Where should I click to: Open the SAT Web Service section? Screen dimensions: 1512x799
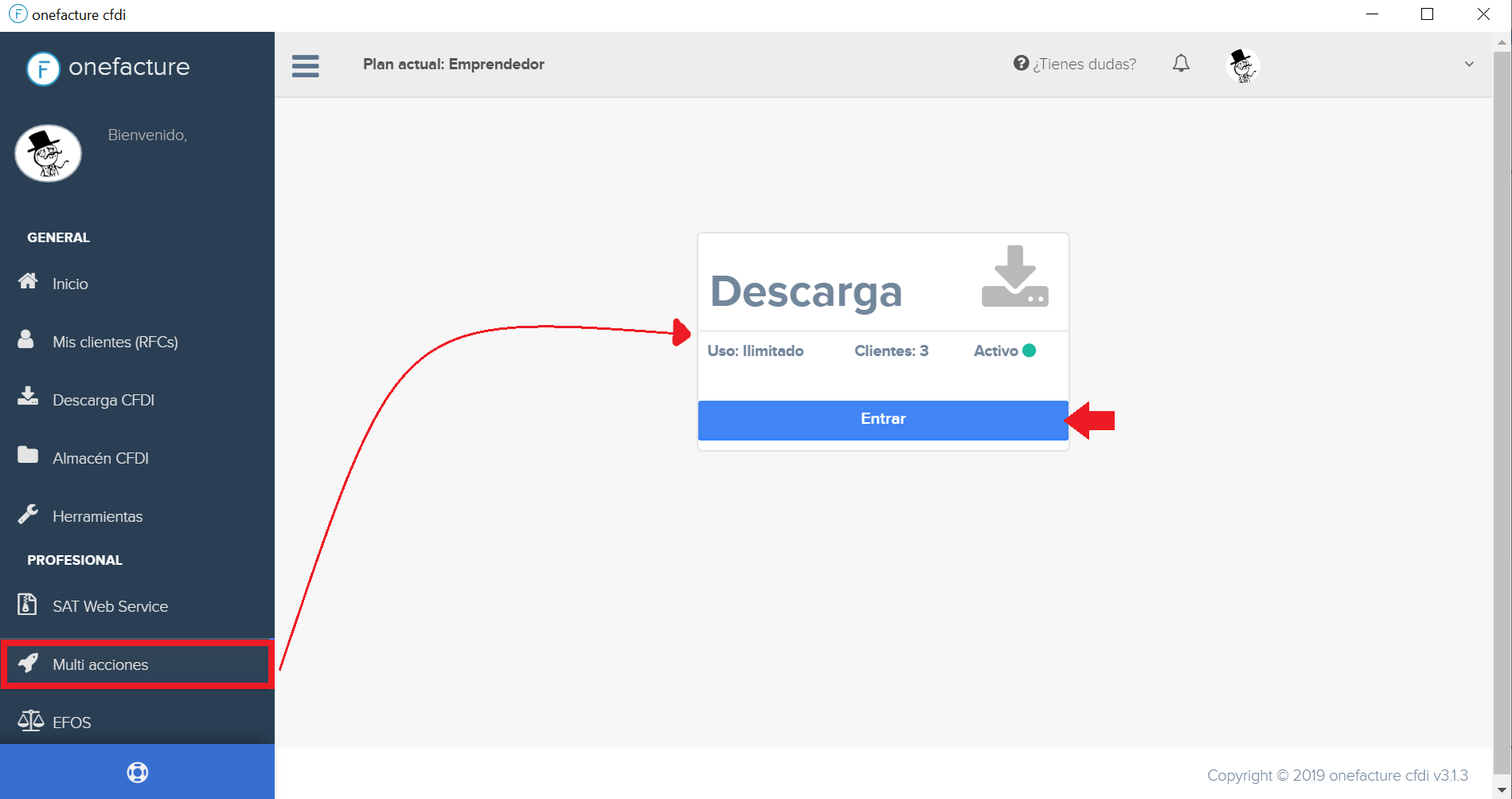click(109, 606)
